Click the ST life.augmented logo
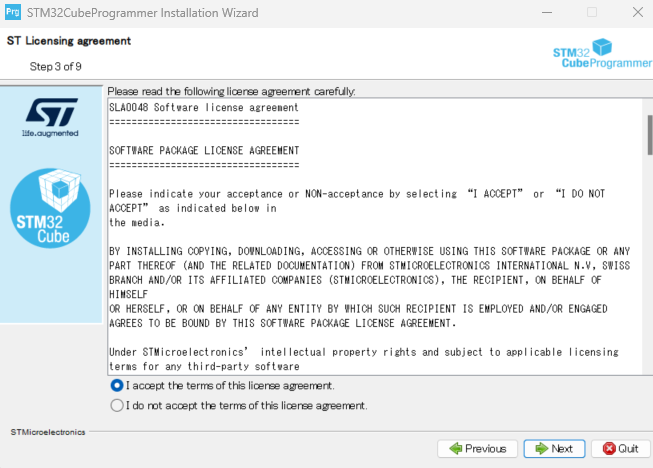 pyautogui.click(x=50, y=118)
